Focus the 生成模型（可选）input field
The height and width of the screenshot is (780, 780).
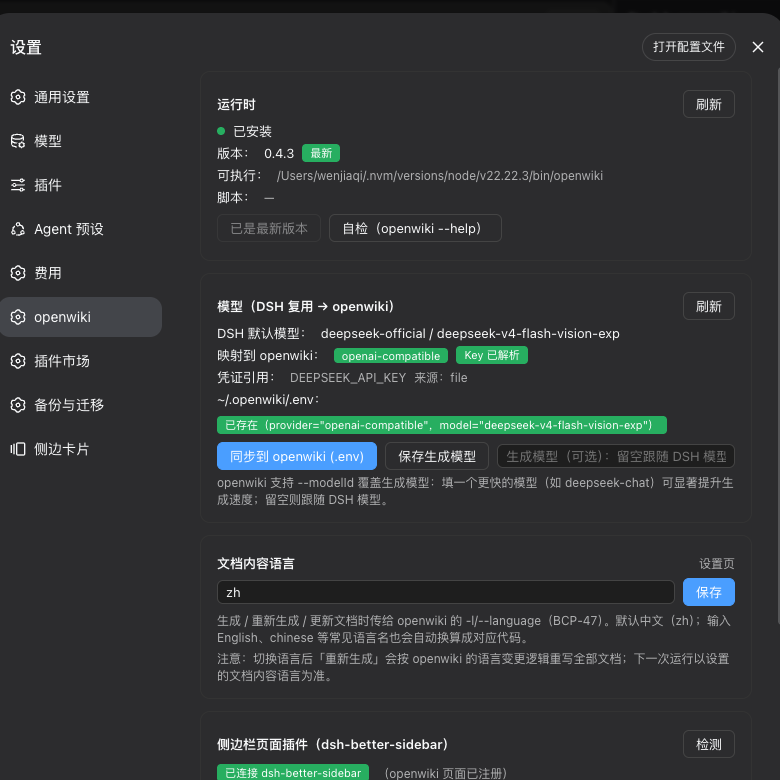coord(616,456)
